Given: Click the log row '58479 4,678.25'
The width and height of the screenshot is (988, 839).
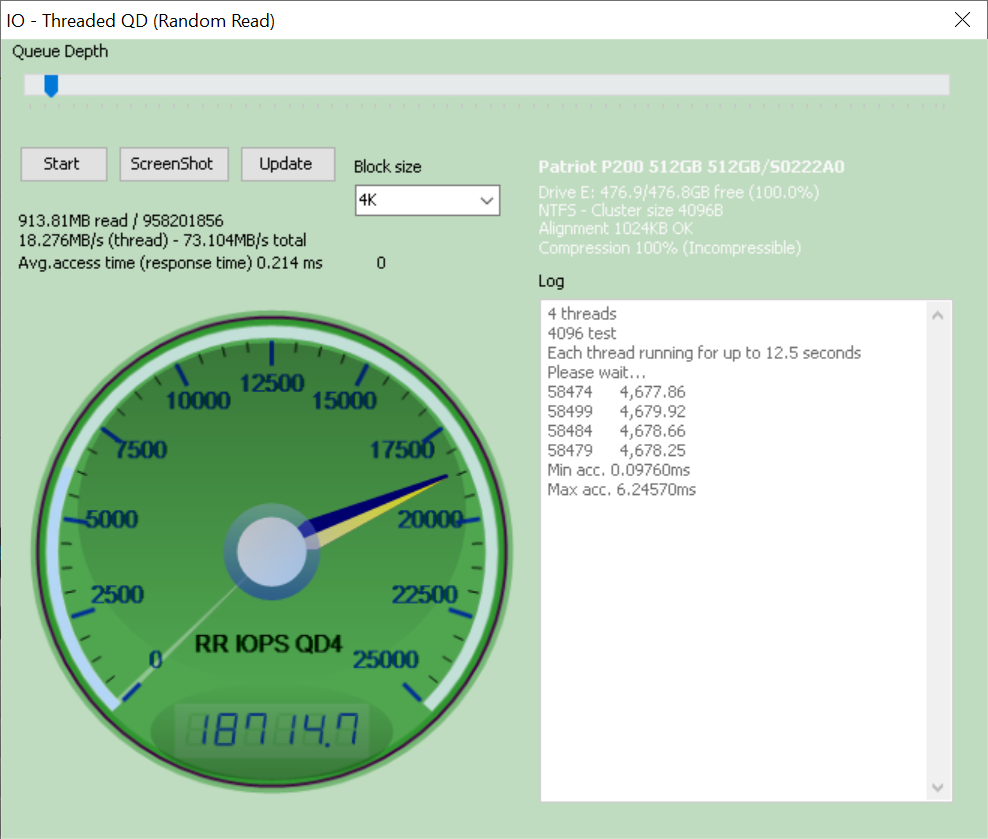Looking at the screenshot, I should point(616,450).
